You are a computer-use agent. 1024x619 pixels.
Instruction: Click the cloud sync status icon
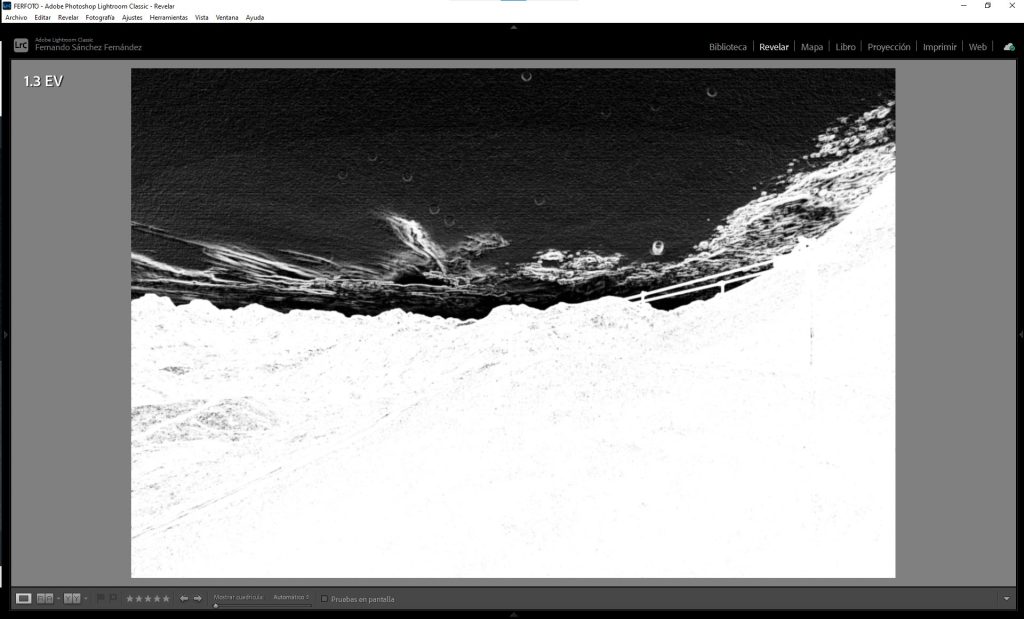(x=1009, y=47)
